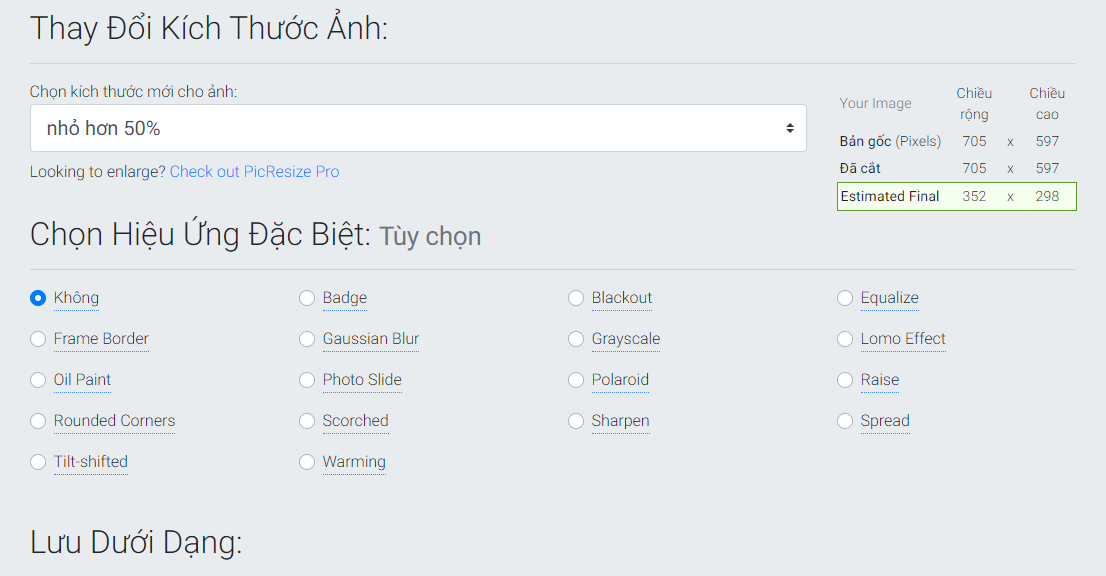Image resolution: width=1106 pixels, height=576 pixels.
Task: Select the Lomo Effect radio button
Action: pos(845,339)
